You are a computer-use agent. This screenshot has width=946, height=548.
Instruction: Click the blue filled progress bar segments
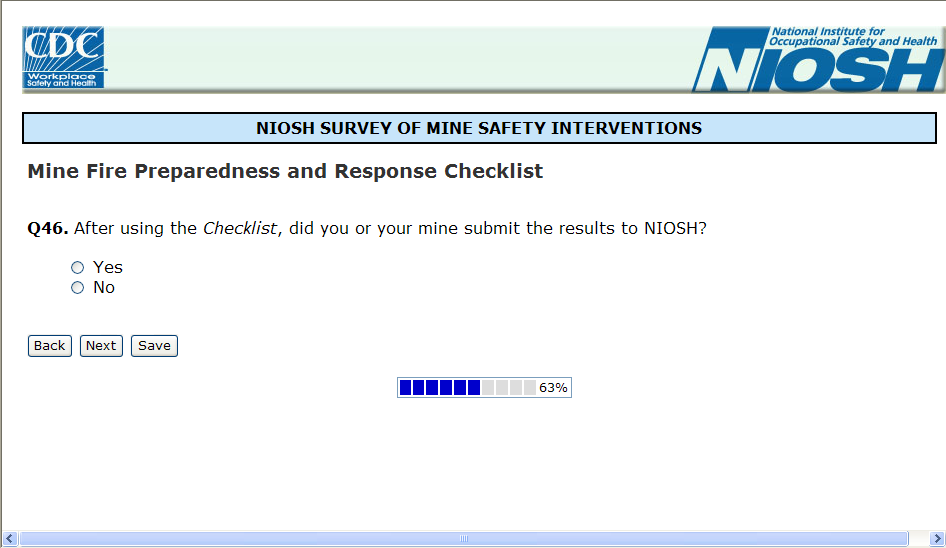pos(439,388)
